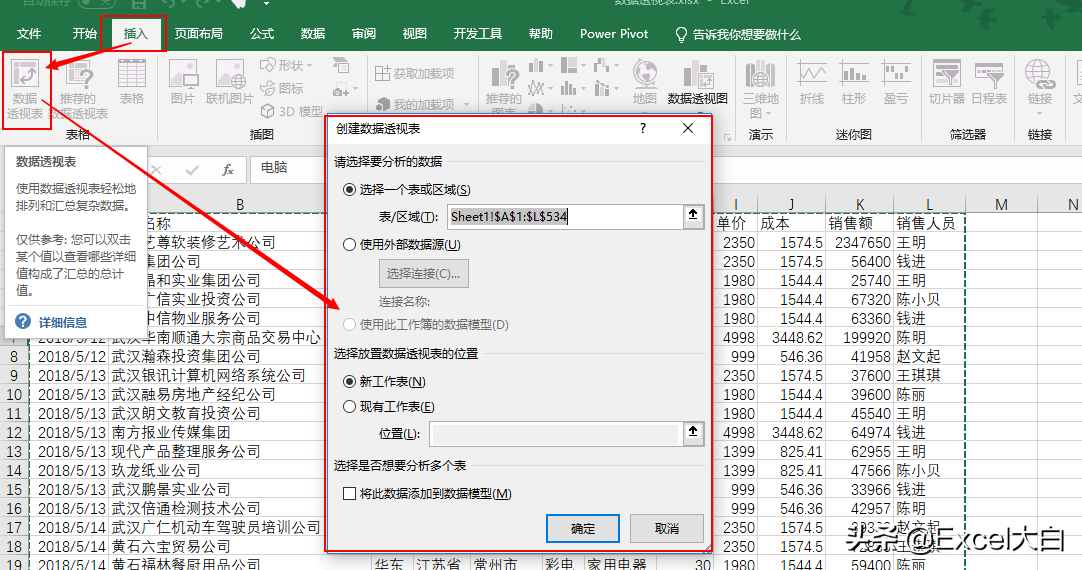Click the salesperson cell 王琪琪
The width and height of the screenshot is (1082, 570).
point(929,376)
